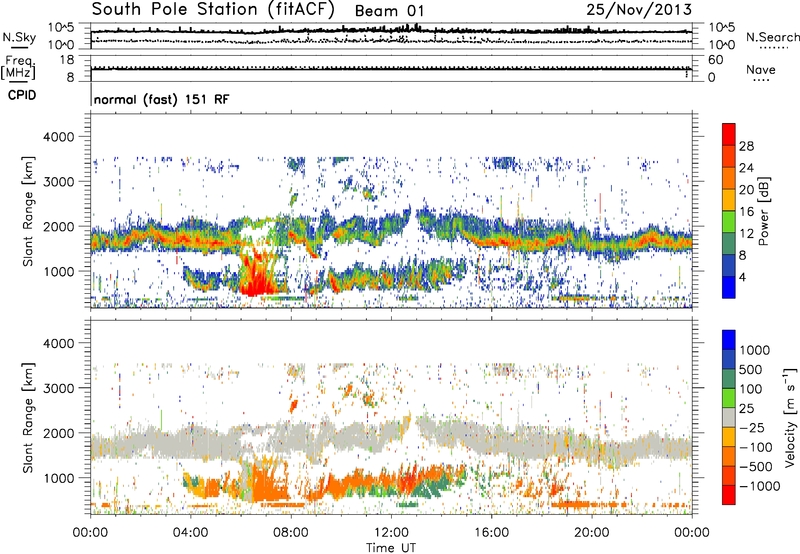Viewport: 800px width, 554px height.
Task: Click the 'N.Sky' legend label
Action: pyautogui.click(x=19, y=37)
